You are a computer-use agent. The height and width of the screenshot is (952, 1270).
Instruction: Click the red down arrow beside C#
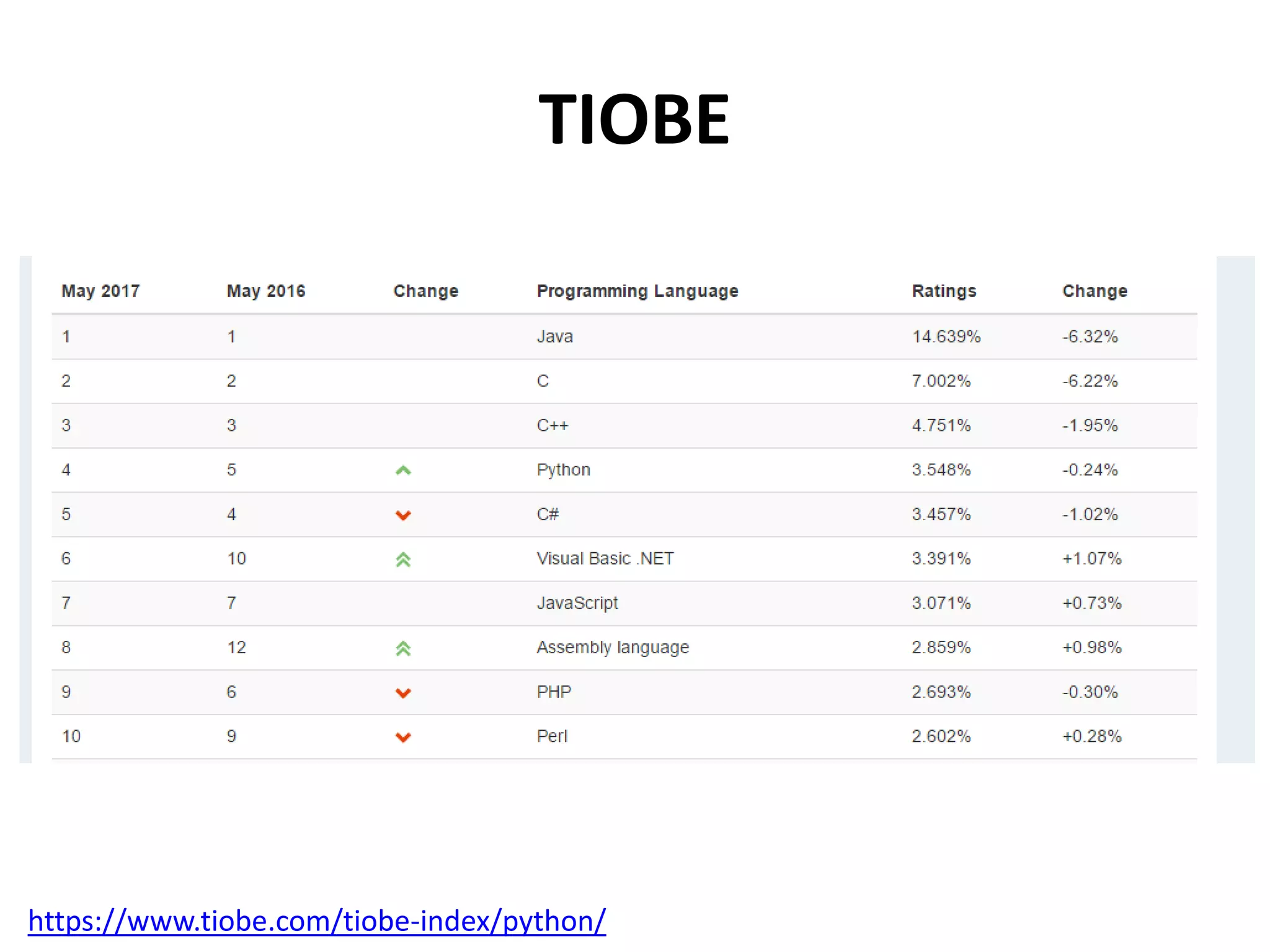coord(403,515)
